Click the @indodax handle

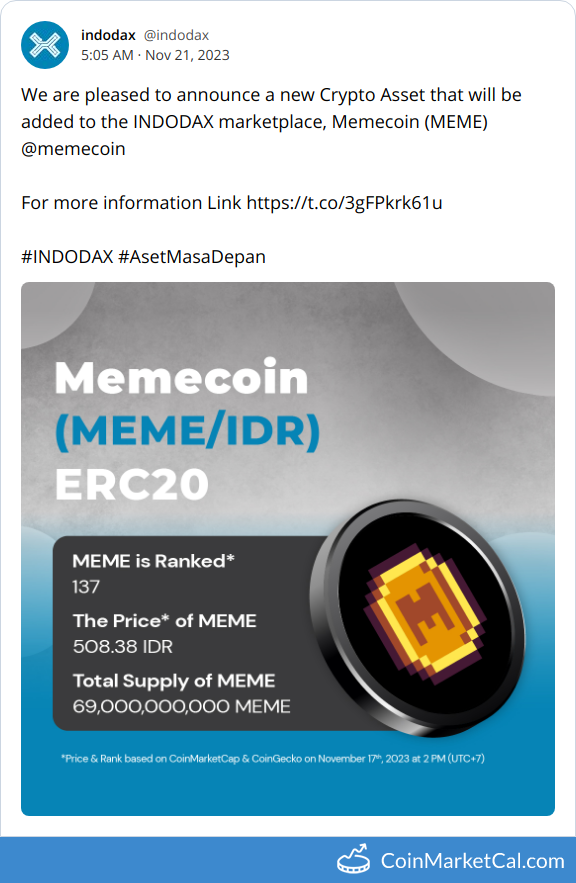click(176, 35)
